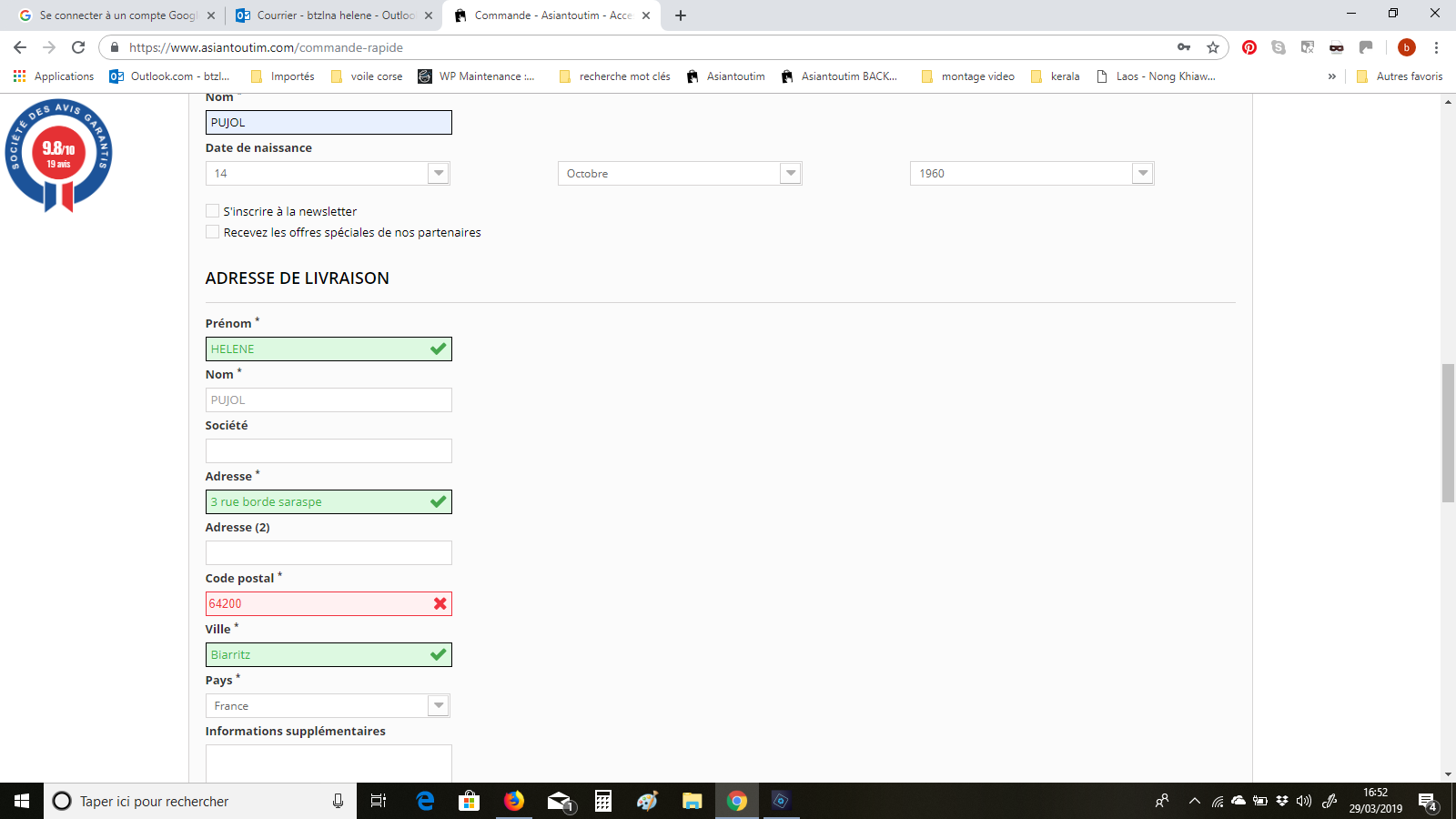Bookmark this page with star icon

[1213, 47]
